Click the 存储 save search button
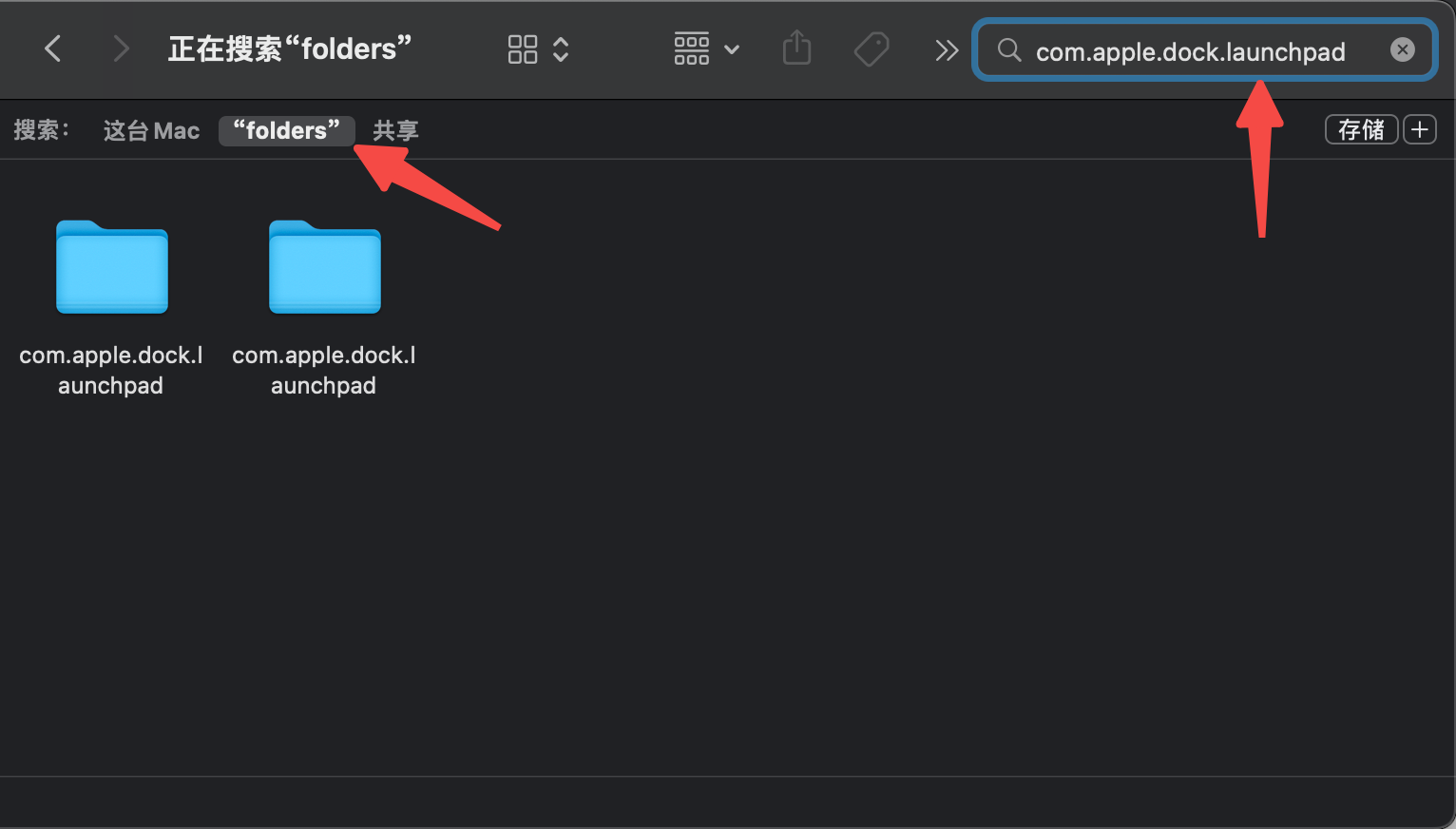The image size is (1456, 829). click(x=1361, y=129)
